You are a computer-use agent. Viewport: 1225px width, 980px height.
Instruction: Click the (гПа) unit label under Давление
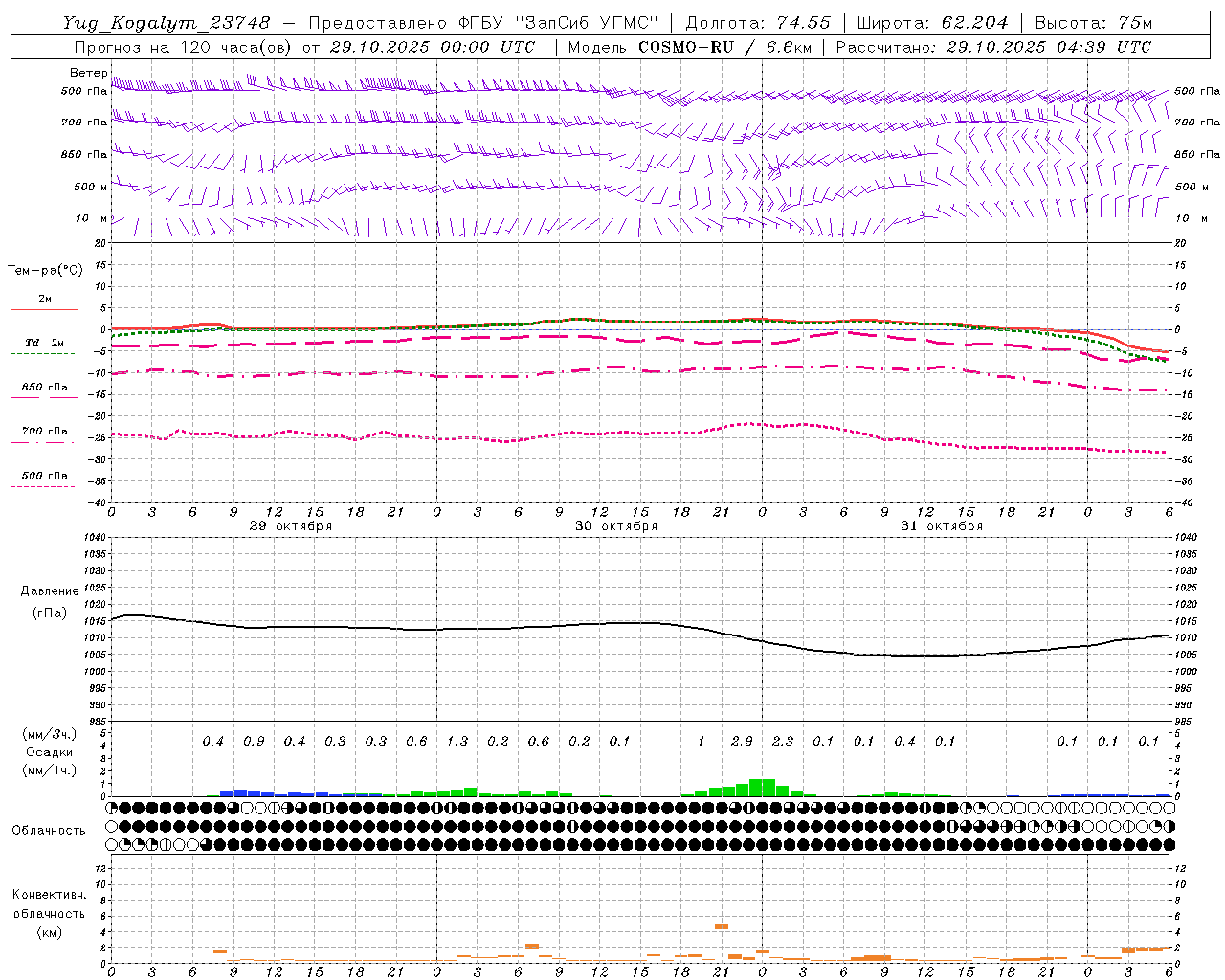click(x=50, y=613)
